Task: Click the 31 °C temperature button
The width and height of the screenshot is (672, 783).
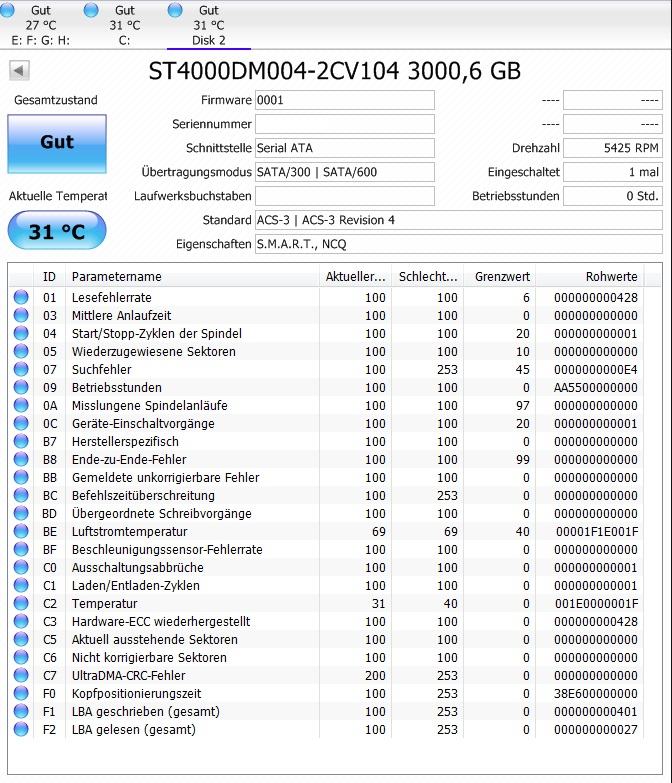Action: (x=57, y=231)
